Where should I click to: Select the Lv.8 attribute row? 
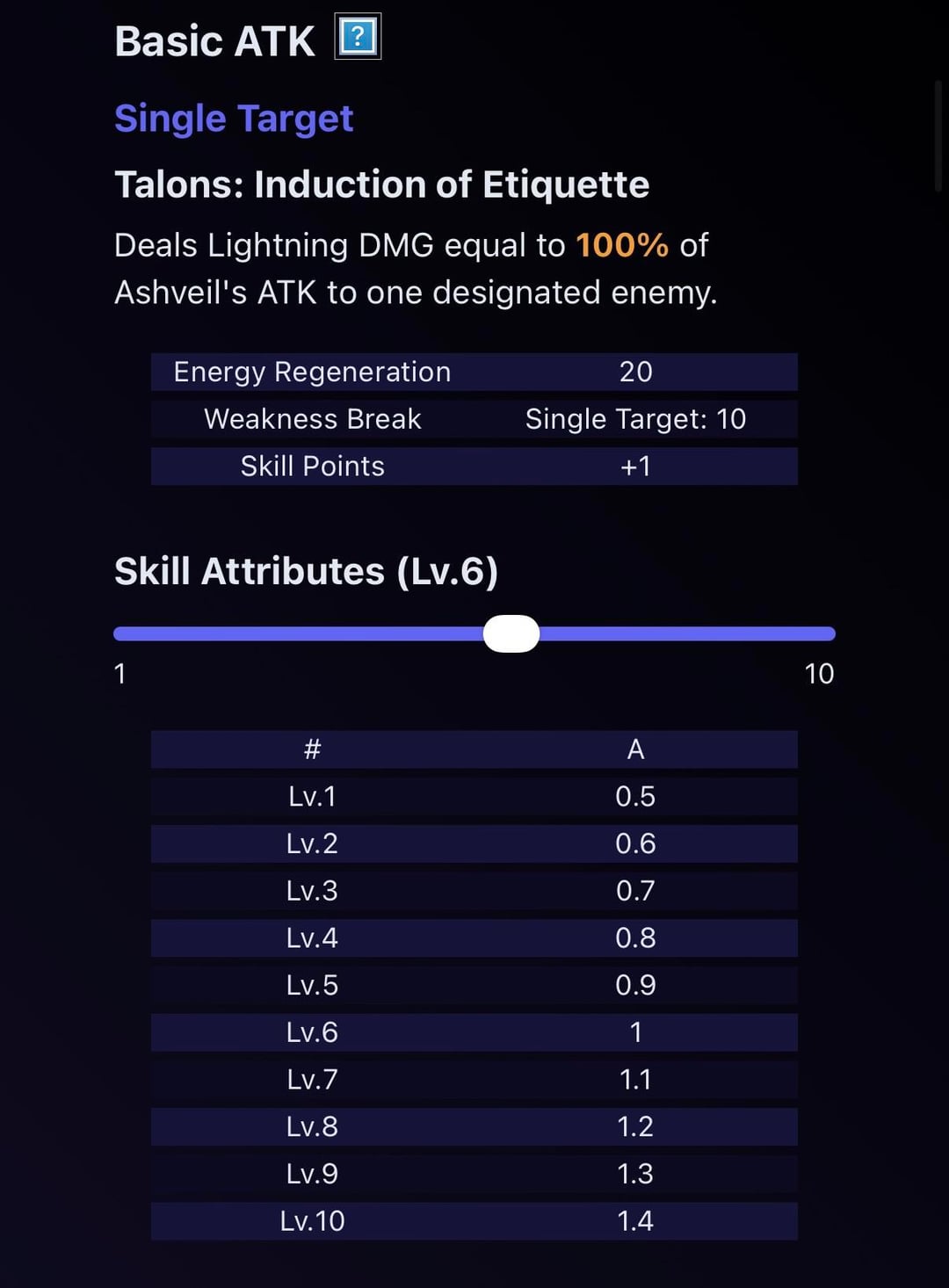[x=474, y=1126]
